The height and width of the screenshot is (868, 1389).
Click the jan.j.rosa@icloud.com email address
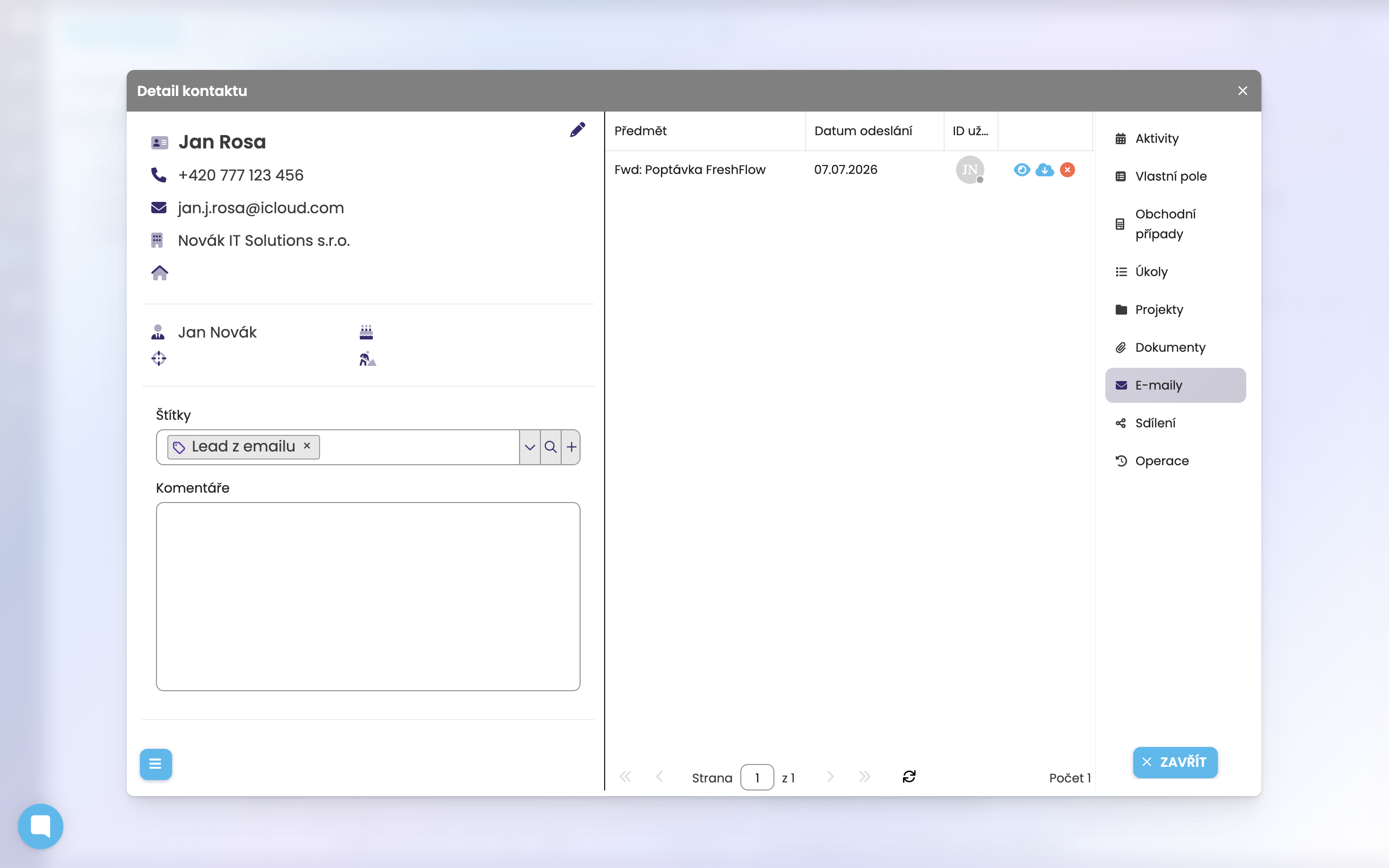point(261,208)
